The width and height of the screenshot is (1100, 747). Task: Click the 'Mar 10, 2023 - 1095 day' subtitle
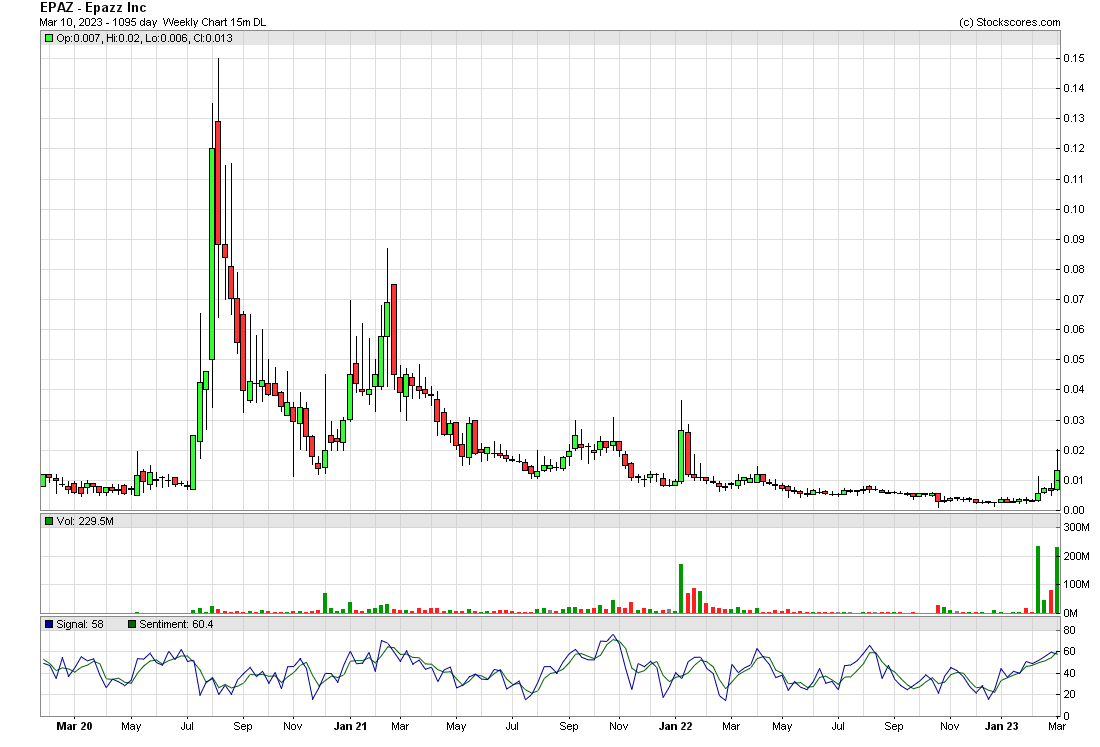[x=98, y=22]
